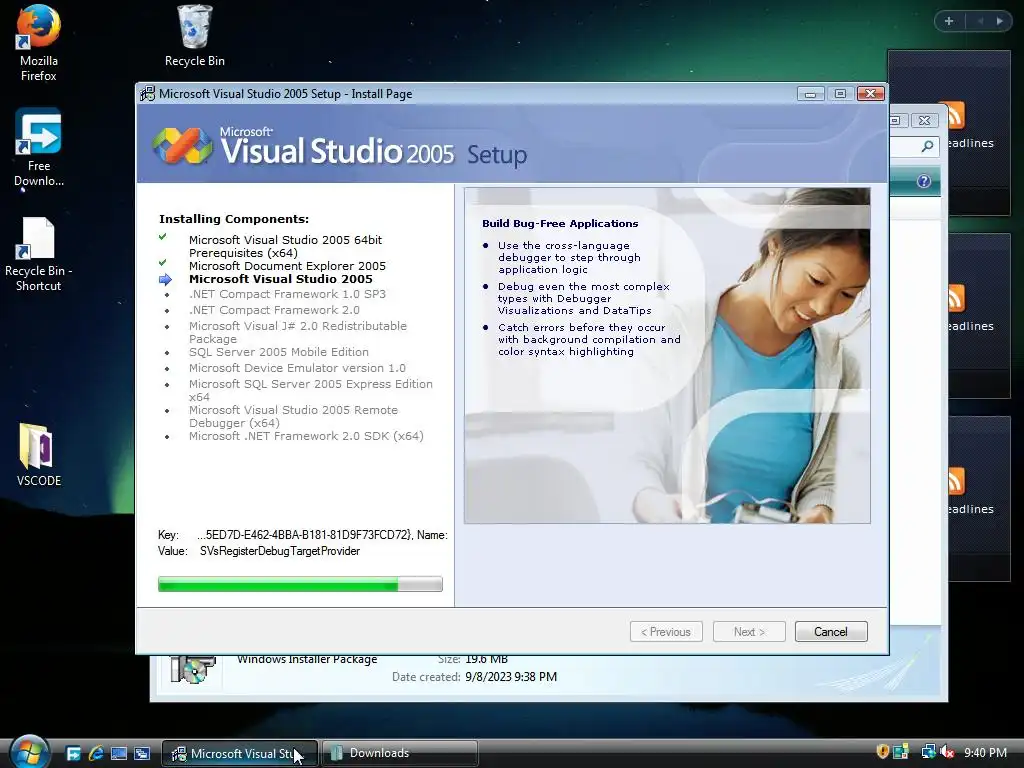
Task: Open help in the Downloads window
Action: click(x=923, y=181)
